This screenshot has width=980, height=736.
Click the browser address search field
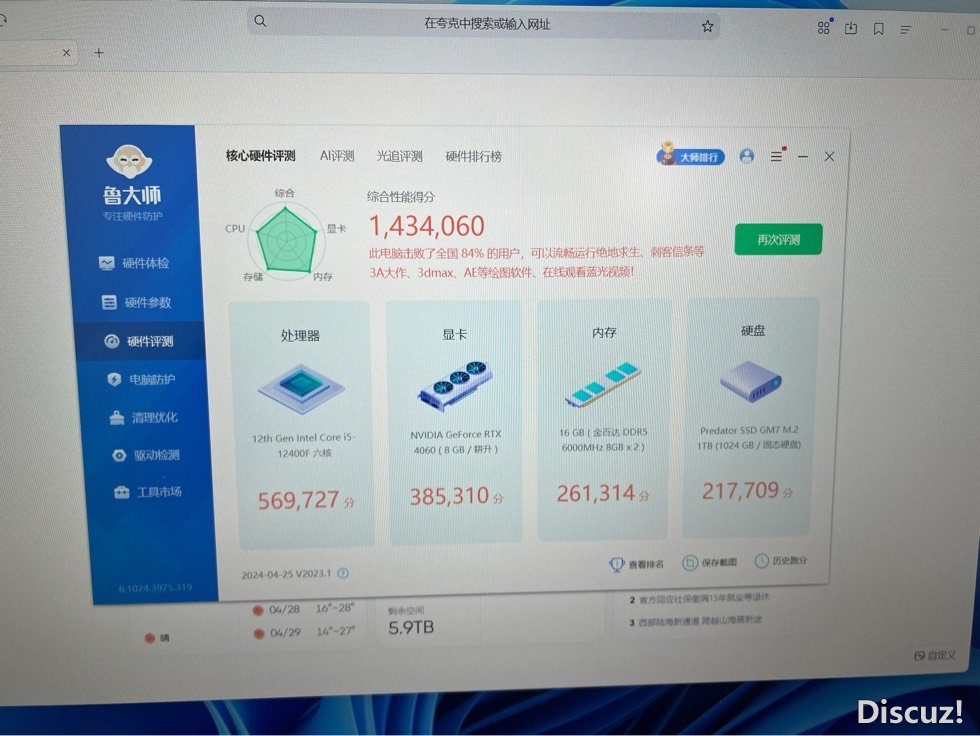point(484,24)
